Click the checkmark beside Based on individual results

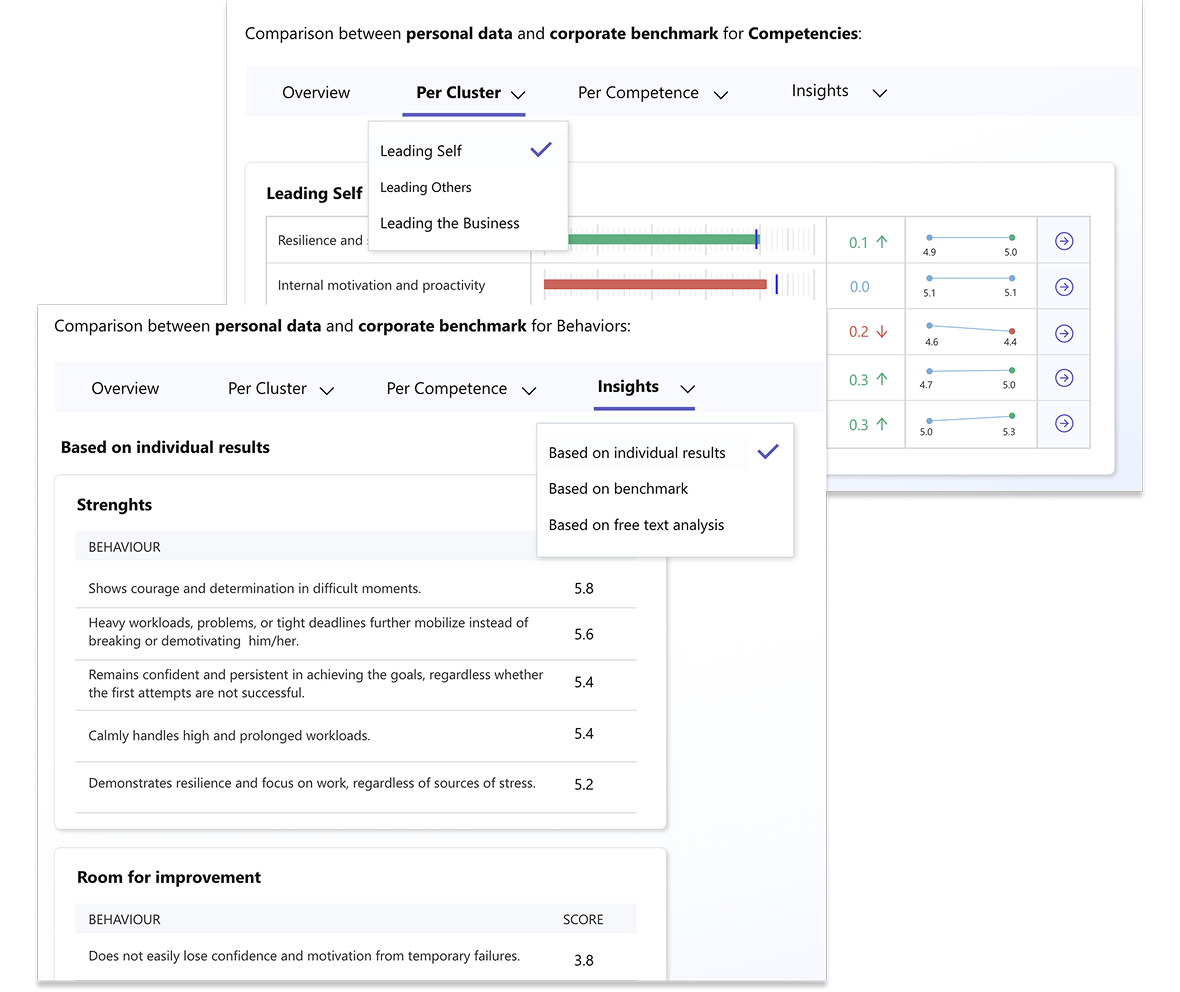767,452
